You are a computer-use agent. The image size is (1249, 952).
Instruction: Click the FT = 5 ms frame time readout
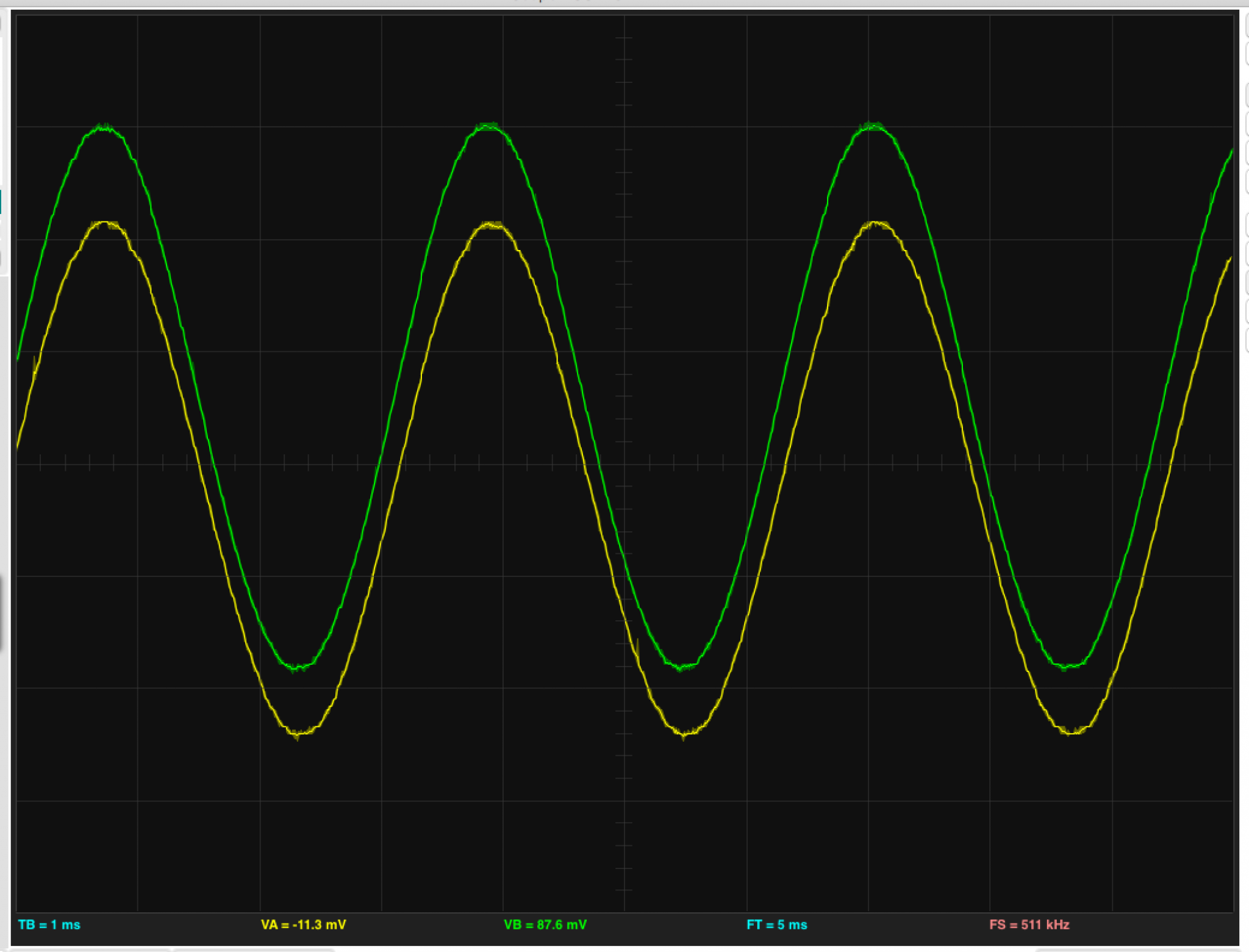coord(776,925)
